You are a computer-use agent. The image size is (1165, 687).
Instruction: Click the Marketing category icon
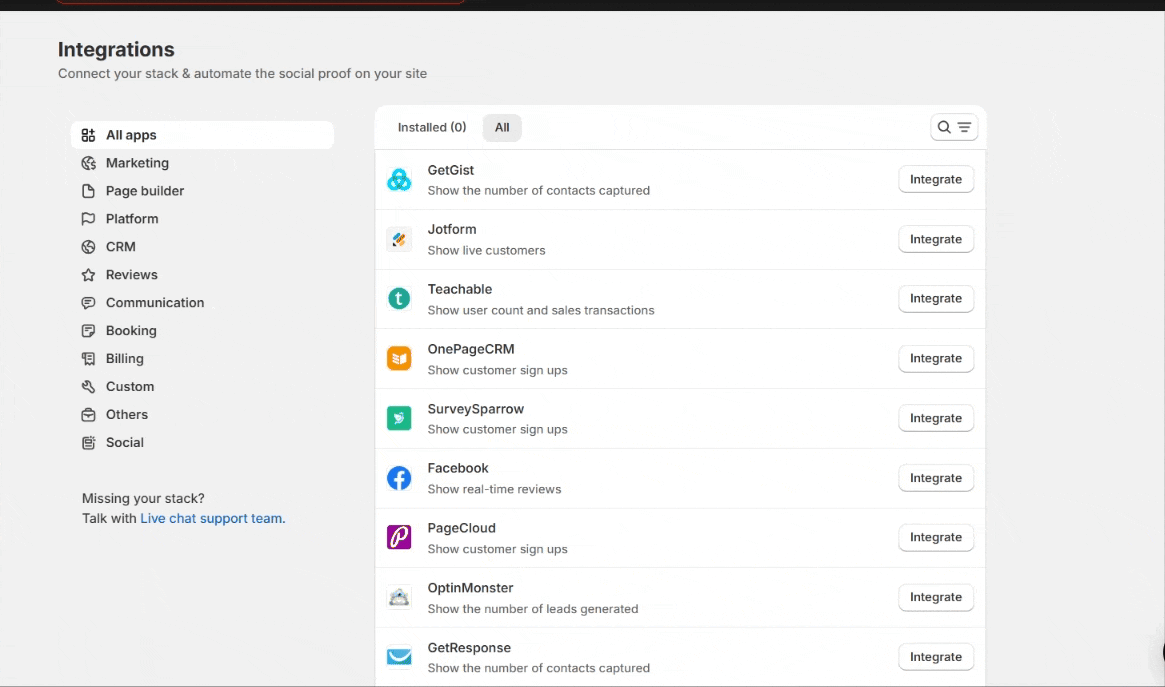pyautogui.click(x=88, y=163)
